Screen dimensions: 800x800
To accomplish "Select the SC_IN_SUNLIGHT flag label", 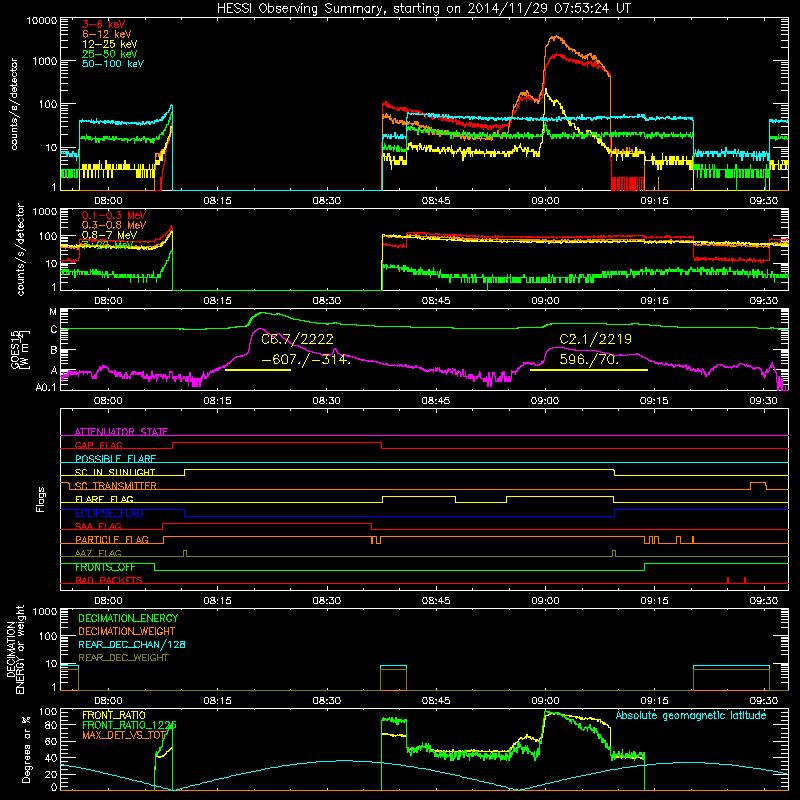I will [115, 472].
